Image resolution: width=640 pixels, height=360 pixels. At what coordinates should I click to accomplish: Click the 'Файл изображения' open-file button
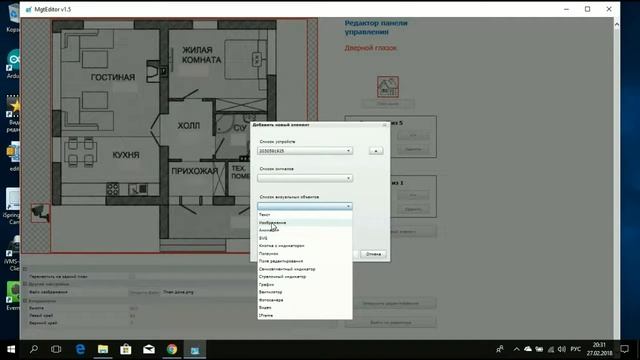click(x=144, y=293)
